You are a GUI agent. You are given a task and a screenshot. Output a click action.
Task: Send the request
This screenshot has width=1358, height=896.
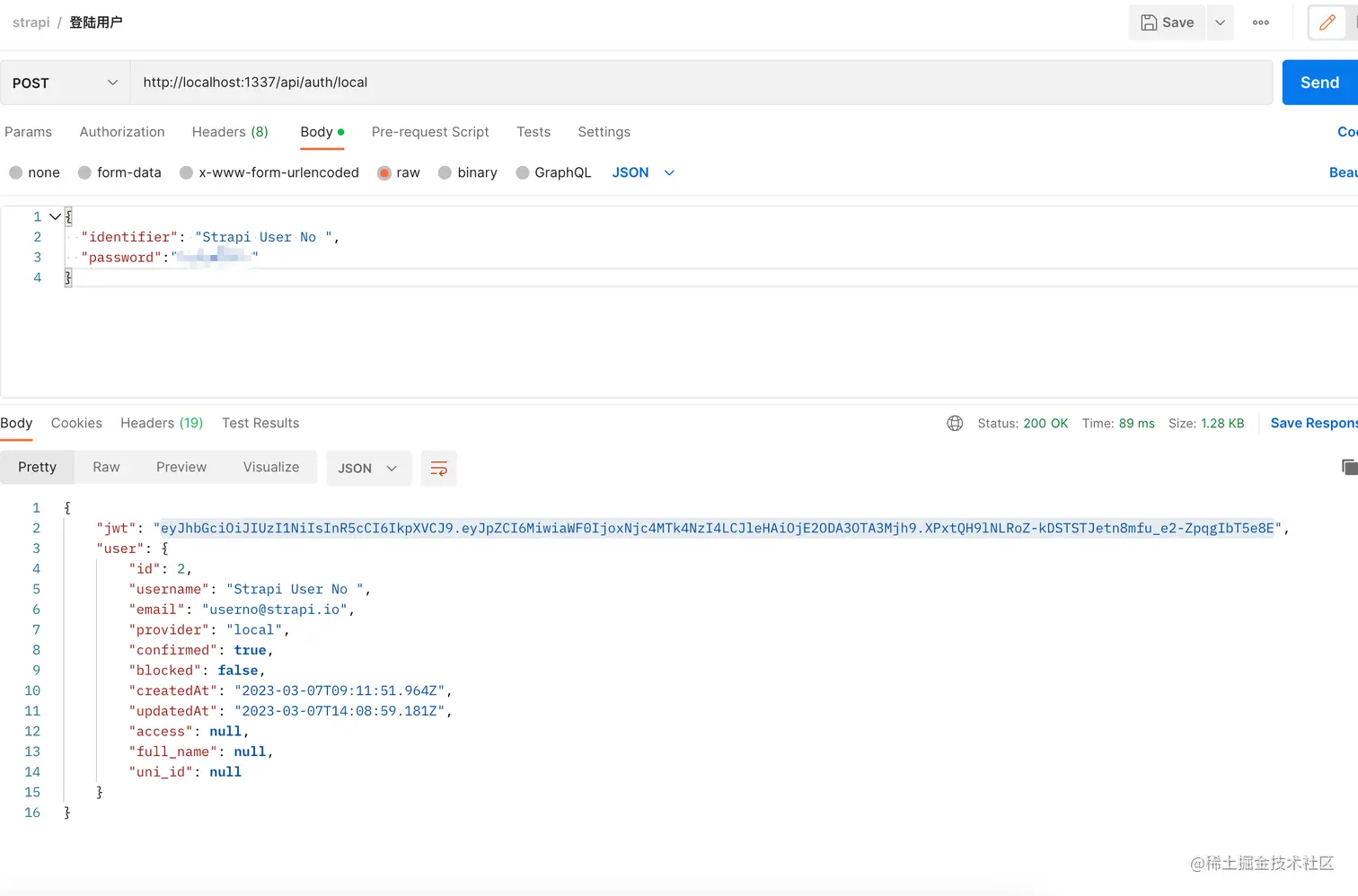coord(1319,83)
